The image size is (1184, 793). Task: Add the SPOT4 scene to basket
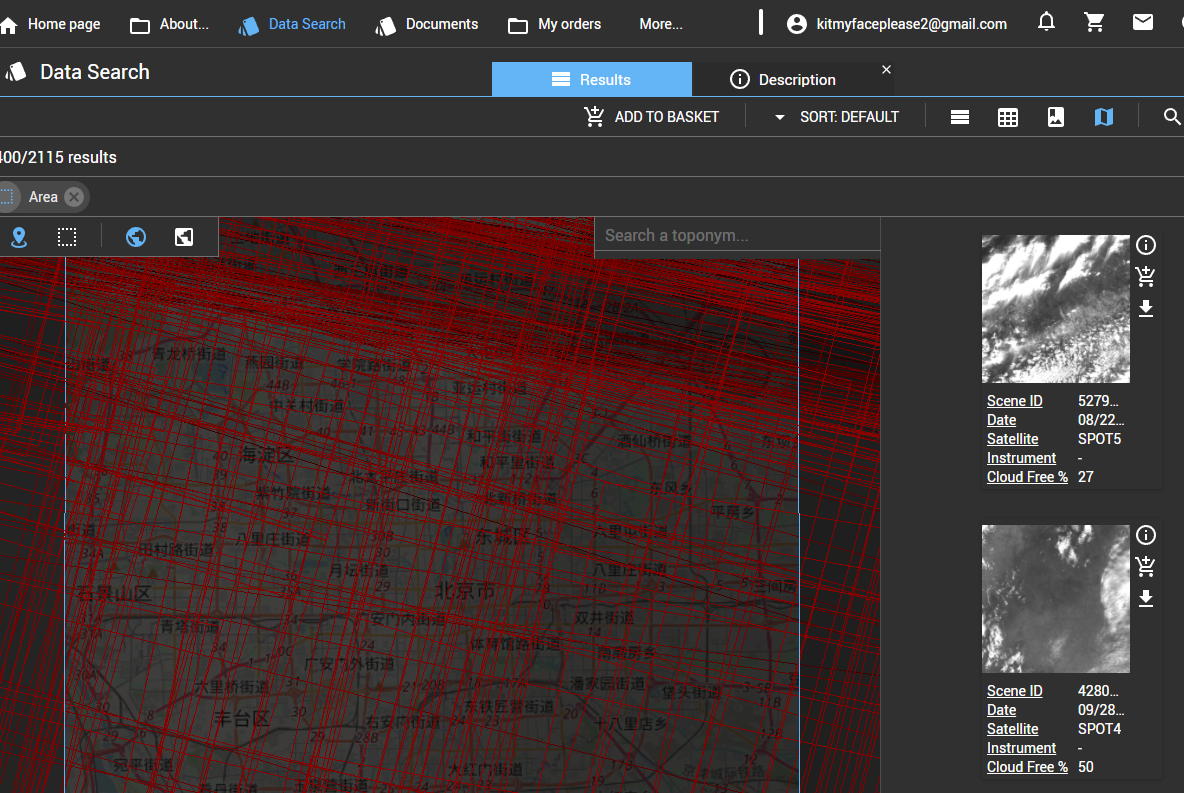[x=1145, y=566]
